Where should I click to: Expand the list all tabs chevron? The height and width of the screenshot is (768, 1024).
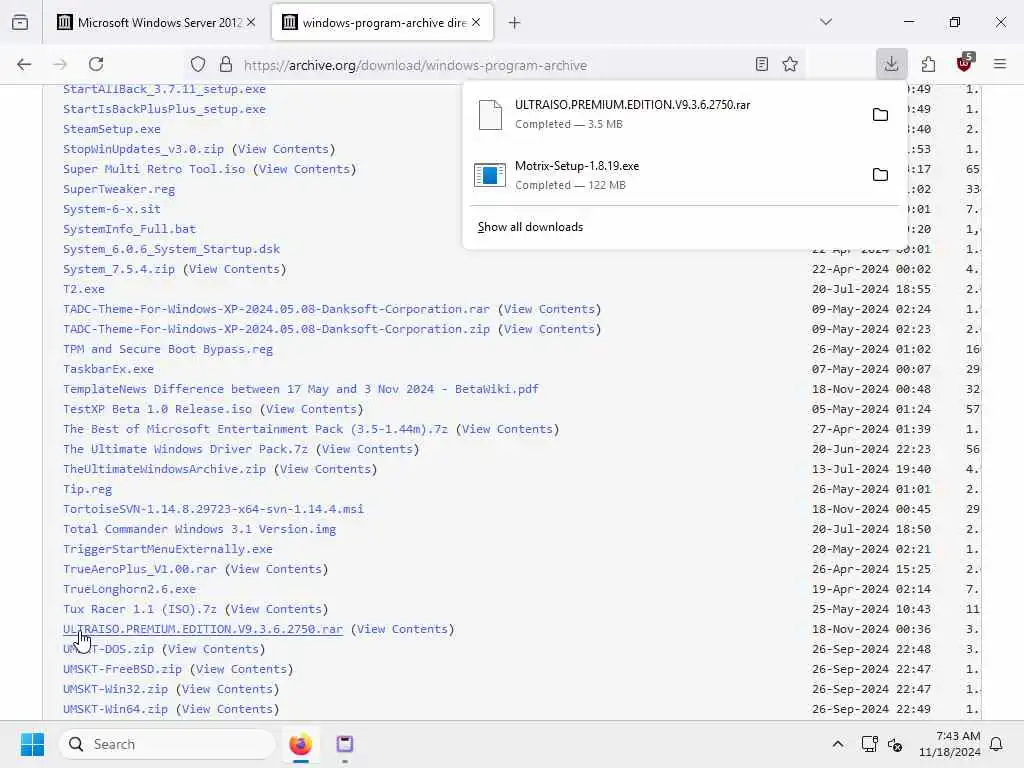coord(826,22)
